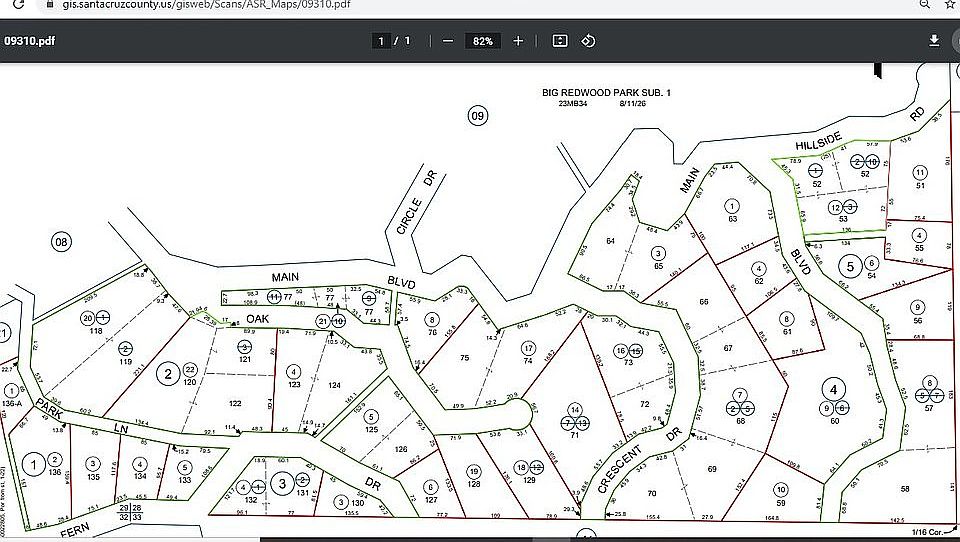Click the CRESCENT street label
The height and width of the screenshot is (542, 960).
point(620,470)
